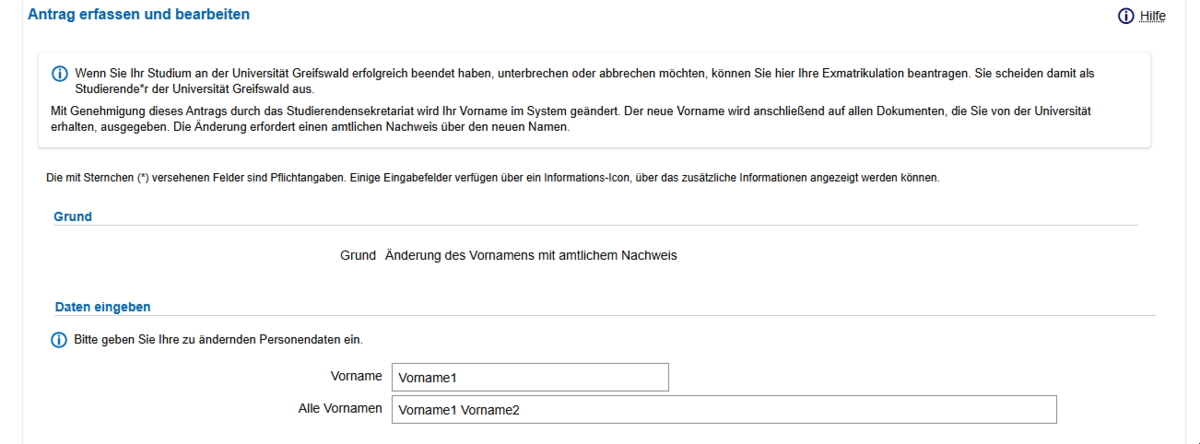
Task: Select the blue 'Grund' section heading
Action: coord(73,216)
